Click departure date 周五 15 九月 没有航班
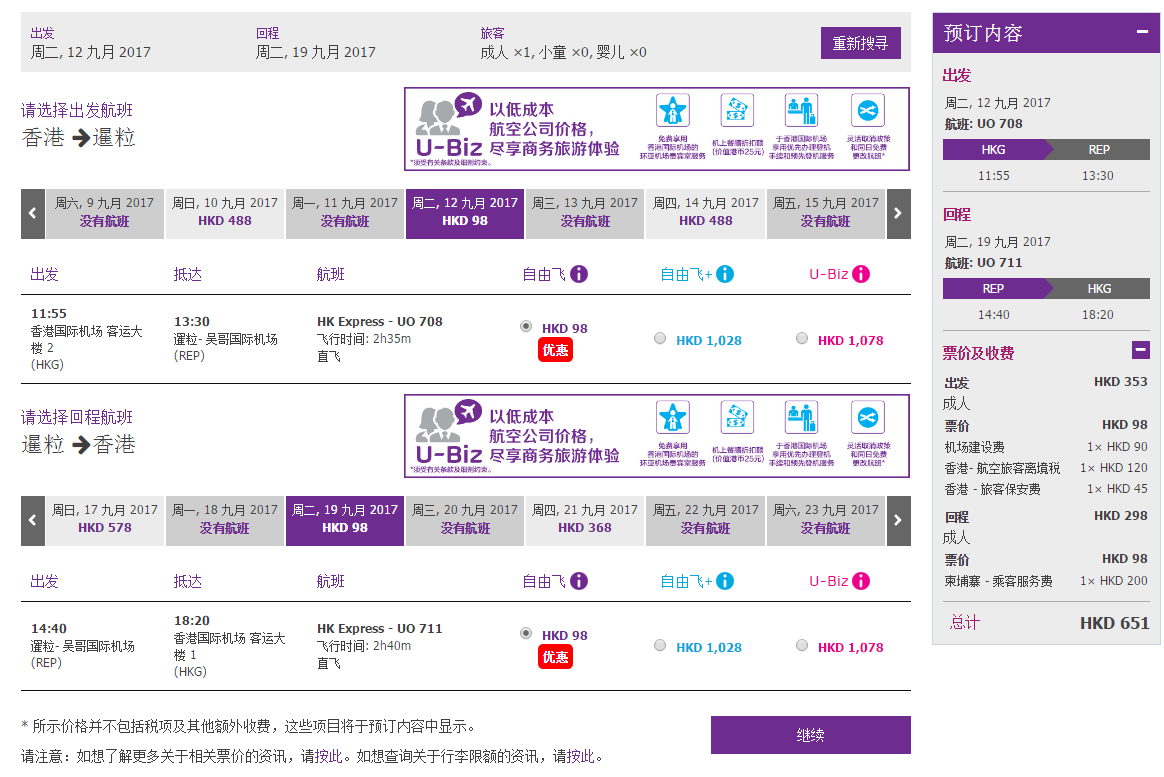This screenshot has width=1164, height=777. point(825,214)
